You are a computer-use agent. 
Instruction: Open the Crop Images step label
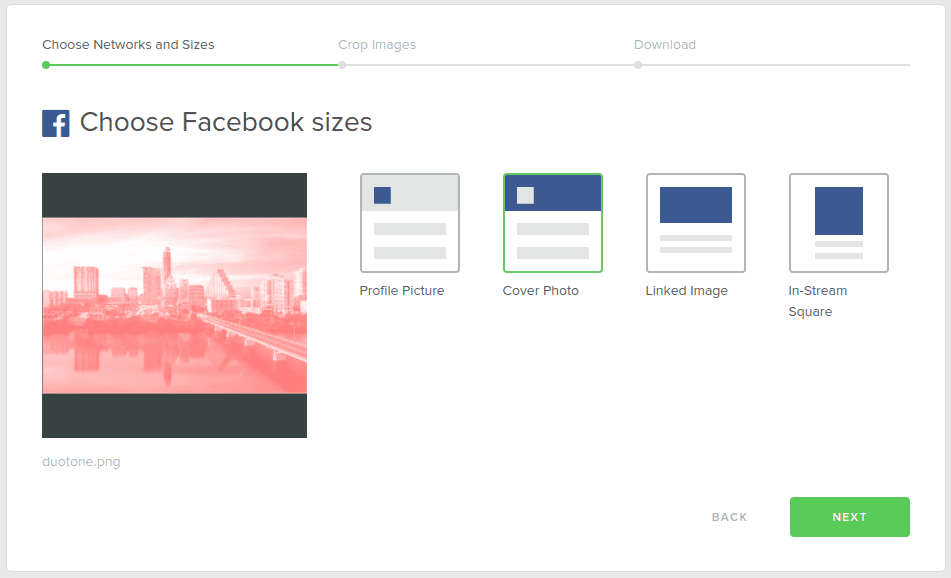(377, 45)
